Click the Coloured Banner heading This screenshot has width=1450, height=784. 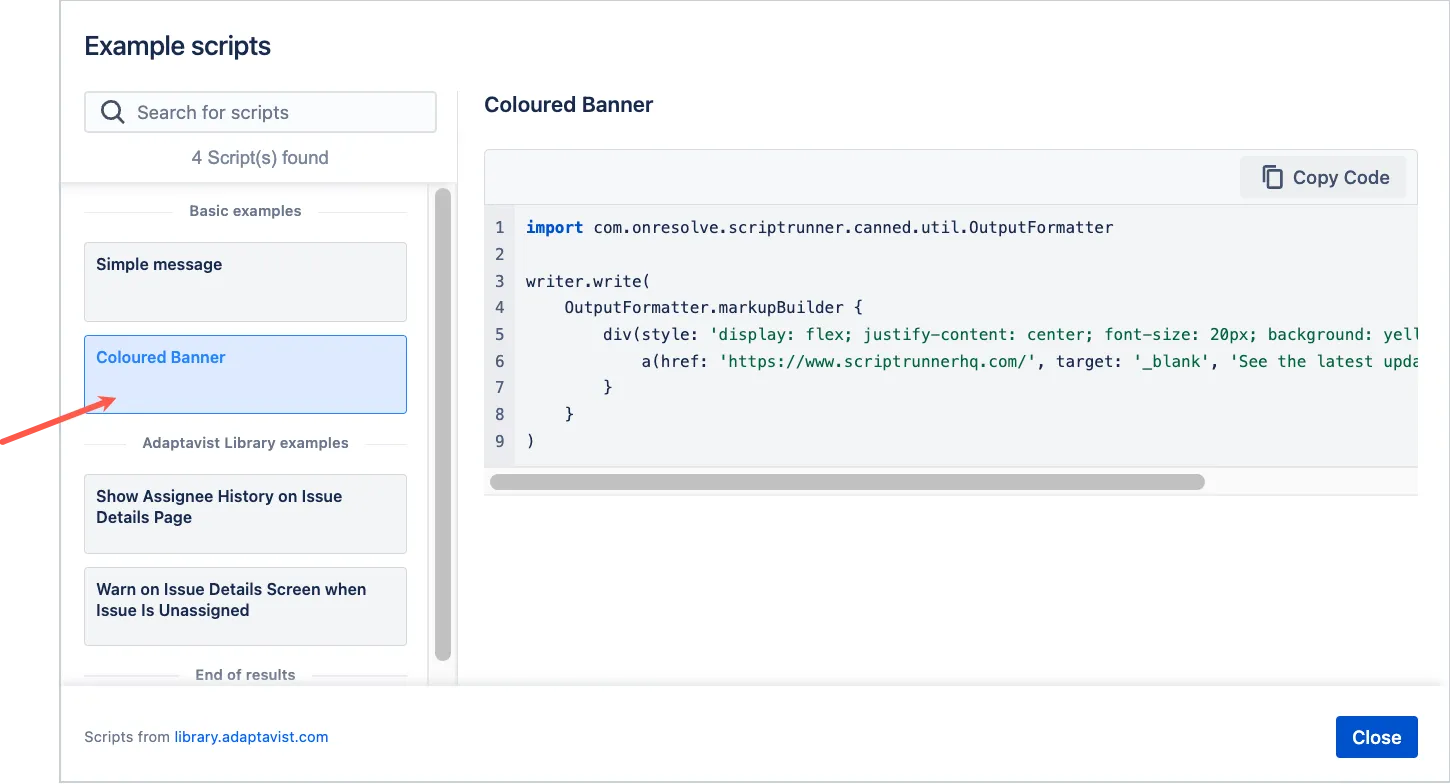coord(568,105)
